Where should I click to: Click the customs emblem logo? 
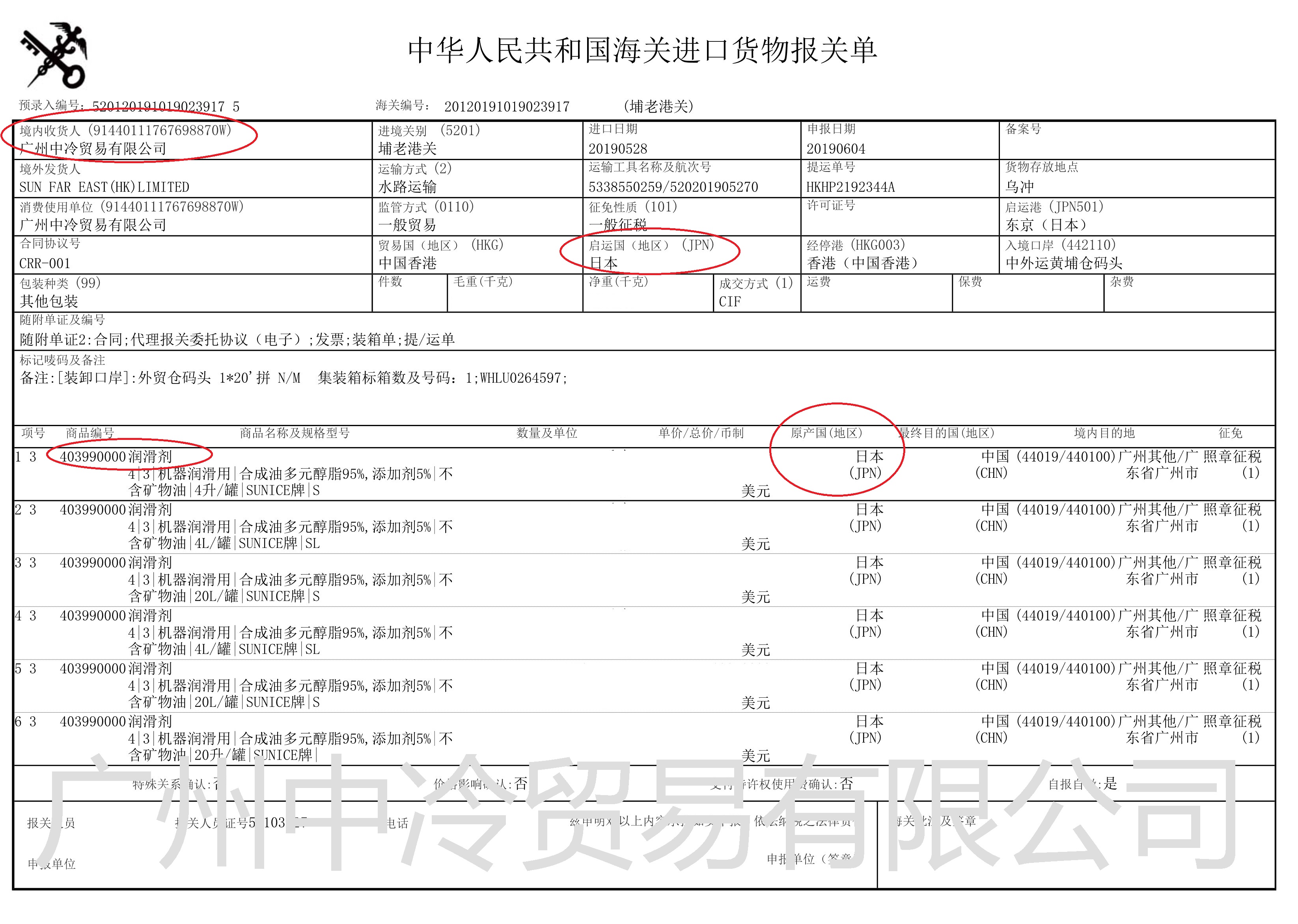[x=54, y=55]
